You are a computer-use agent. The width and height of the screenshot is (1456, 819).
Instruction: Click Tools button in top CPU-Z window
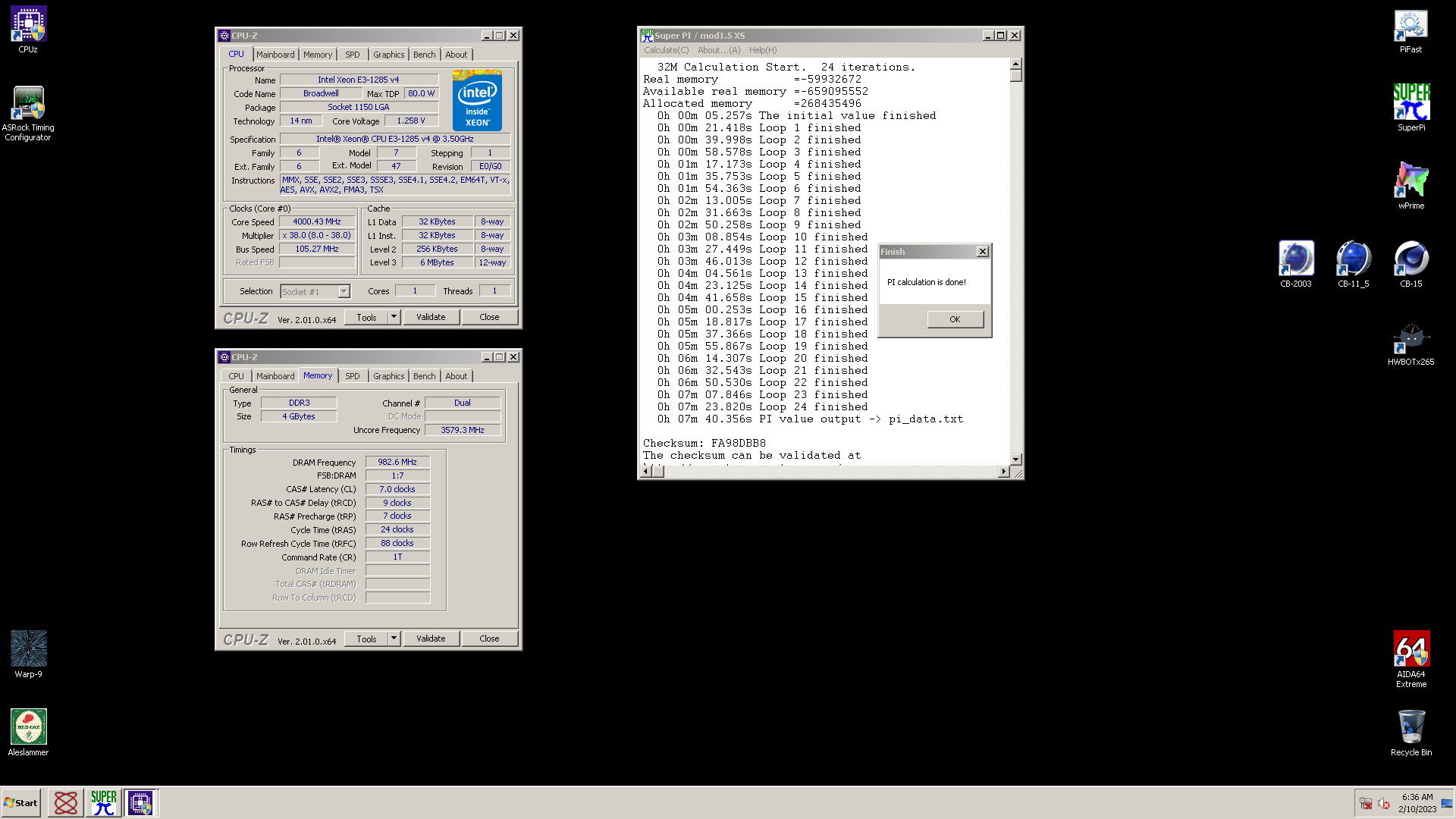pyautogui.click(x=366, y=317)
